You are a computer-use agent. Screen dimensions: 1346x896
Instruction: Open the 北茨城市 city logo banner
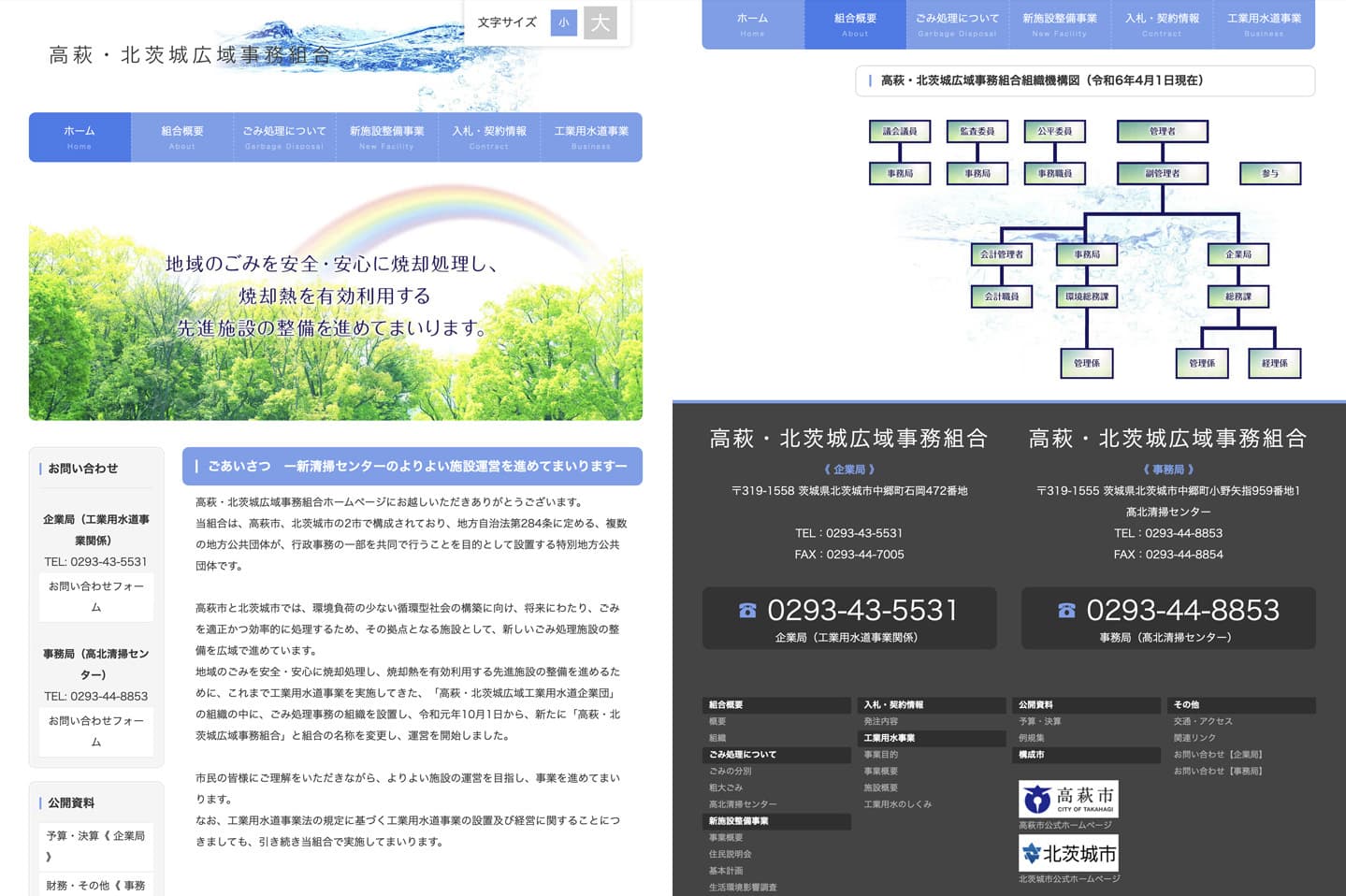point(1068,853)
